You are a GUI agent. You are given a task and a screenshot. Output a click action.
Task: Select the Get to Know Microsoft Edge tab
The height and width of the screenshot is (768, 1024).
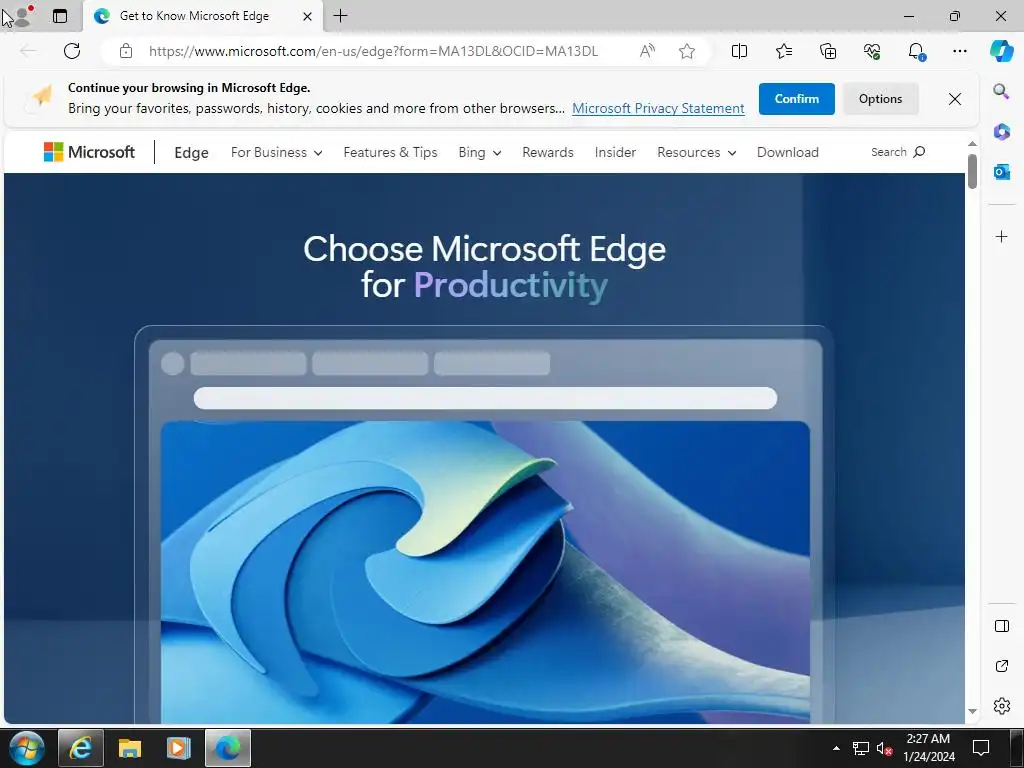click(202, 16)
